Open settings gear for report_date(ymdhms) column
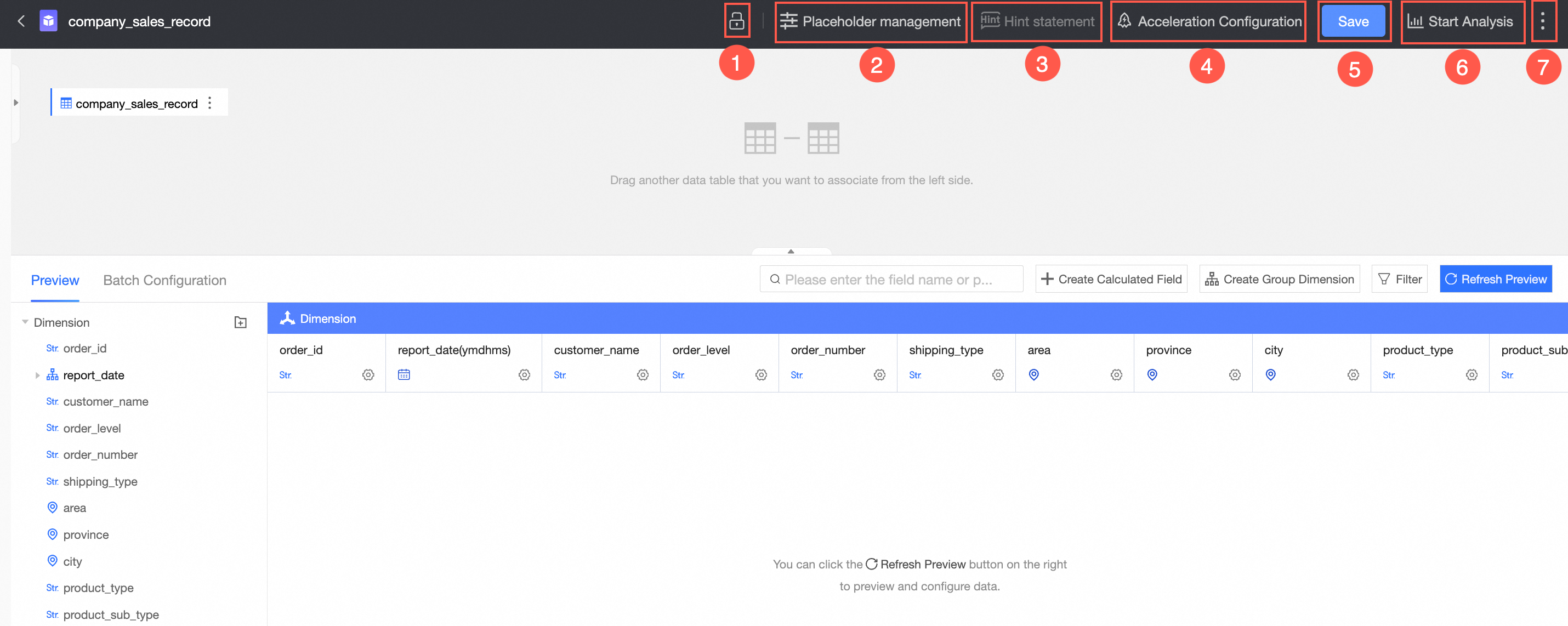 (524, 375)
